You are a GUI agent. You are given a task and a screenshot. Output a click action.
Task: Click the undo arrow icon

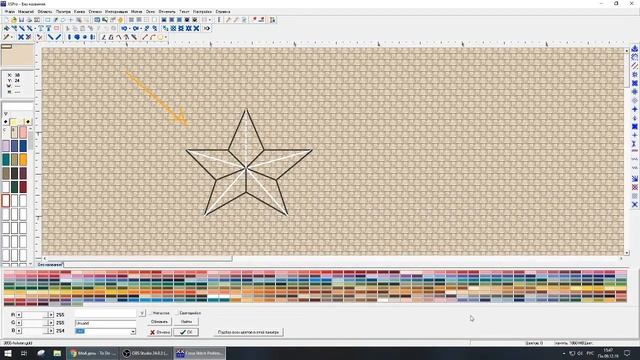tap(124, 28)
